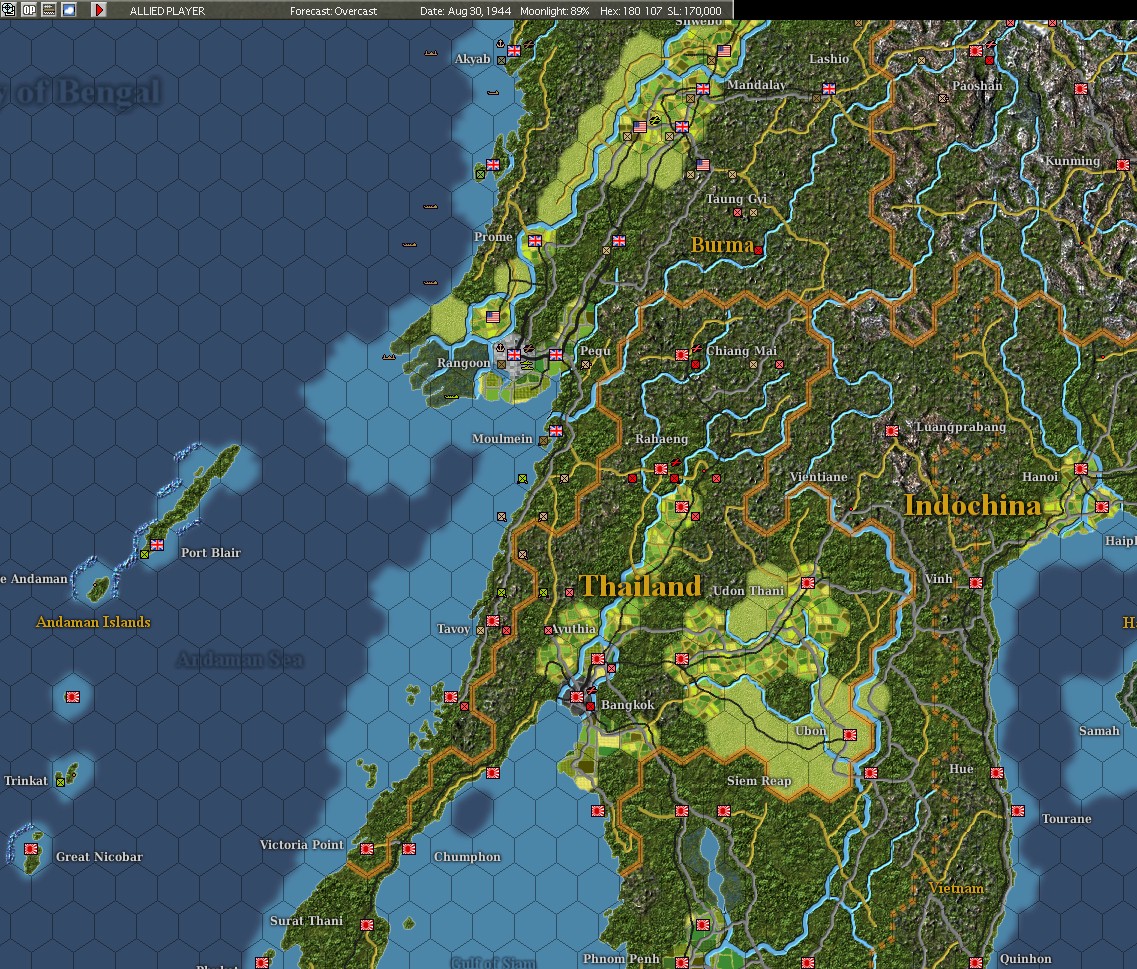Click the Date: Aug 30, 1944 status text
The image size is (1137, 969).
[466, 11]
